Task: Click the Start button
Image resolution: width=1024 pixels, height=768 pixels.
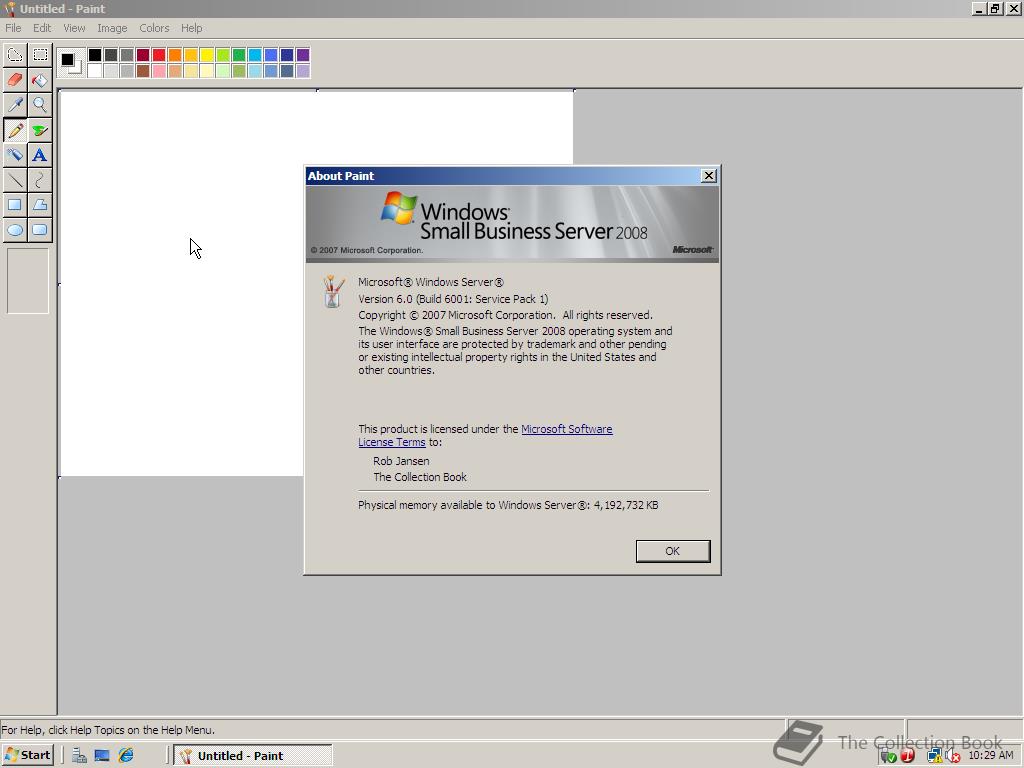Action: pos(27,756)
